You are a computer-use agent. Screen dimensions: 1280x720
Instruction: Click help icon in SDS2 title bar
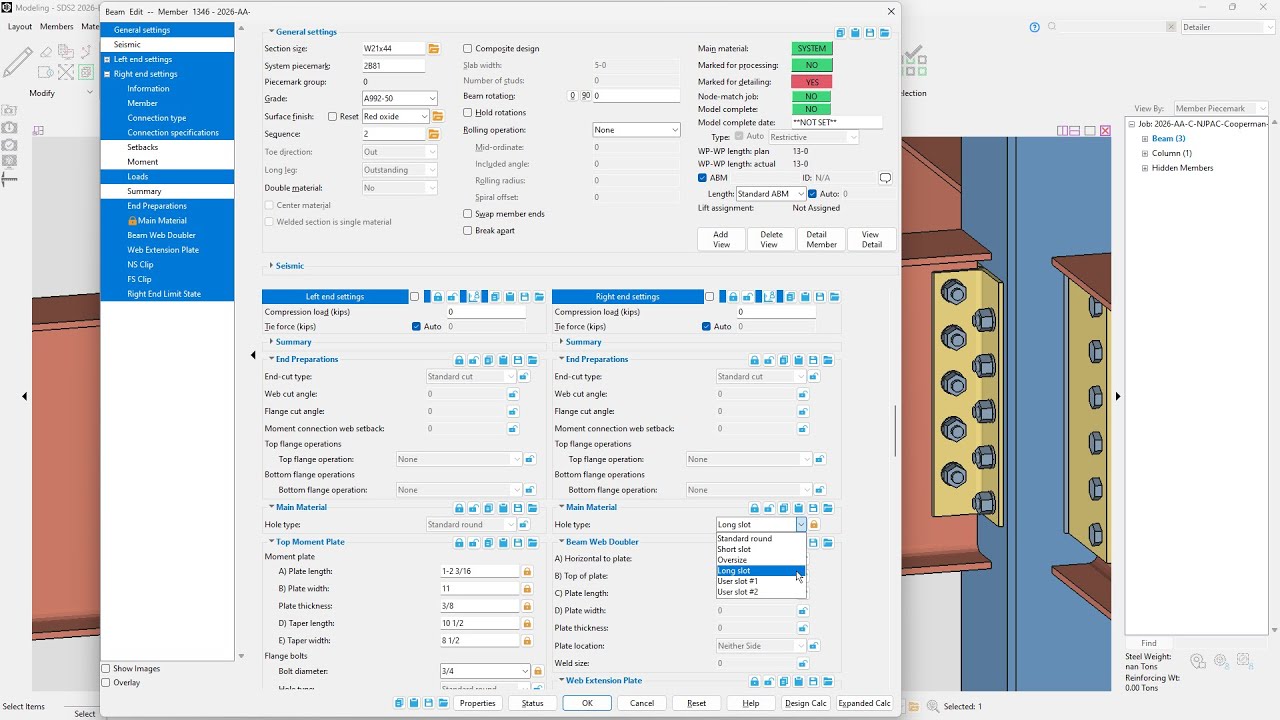pos(1035,27)
